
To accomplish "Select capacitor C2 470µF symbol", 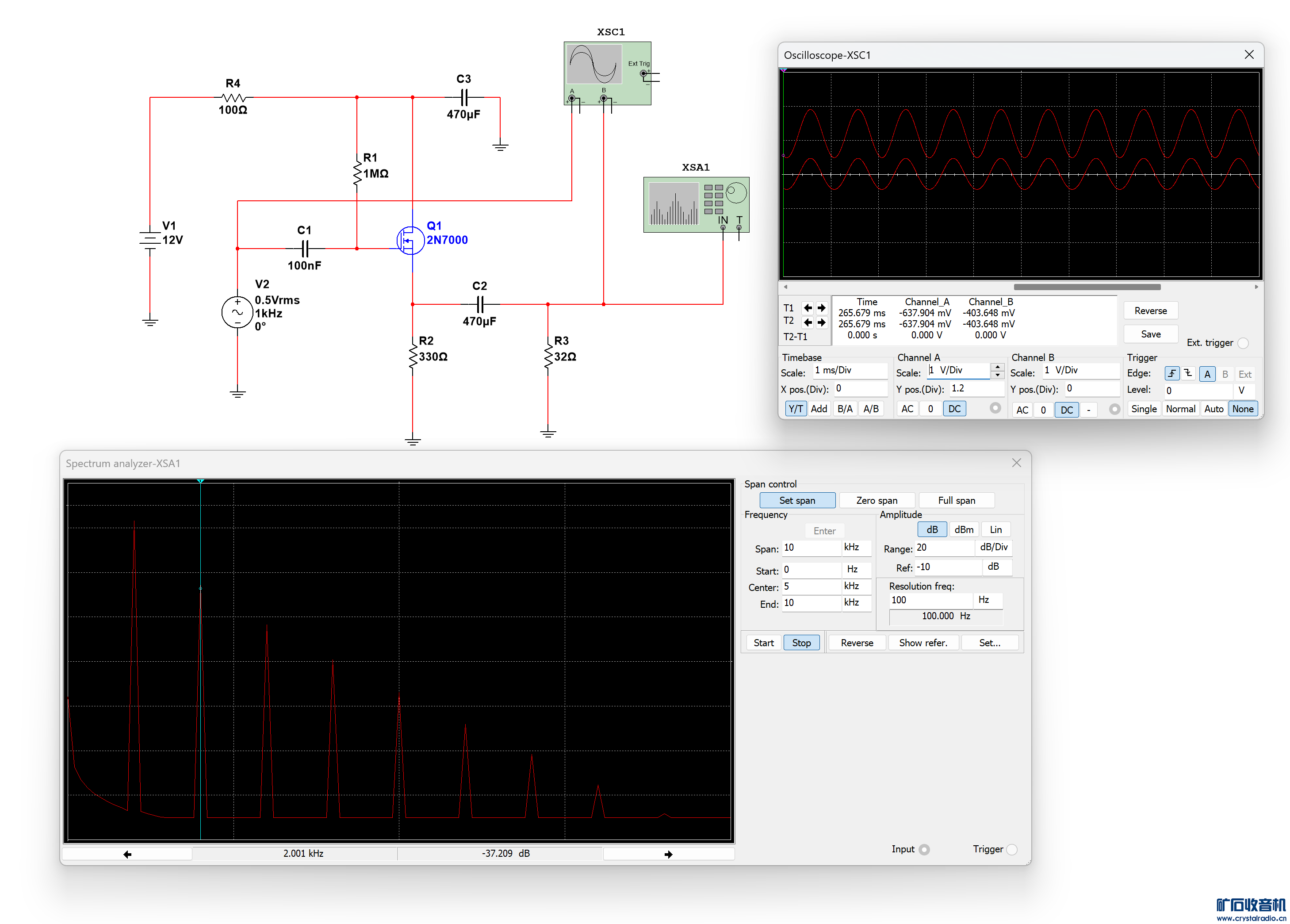I will (481, 304).
